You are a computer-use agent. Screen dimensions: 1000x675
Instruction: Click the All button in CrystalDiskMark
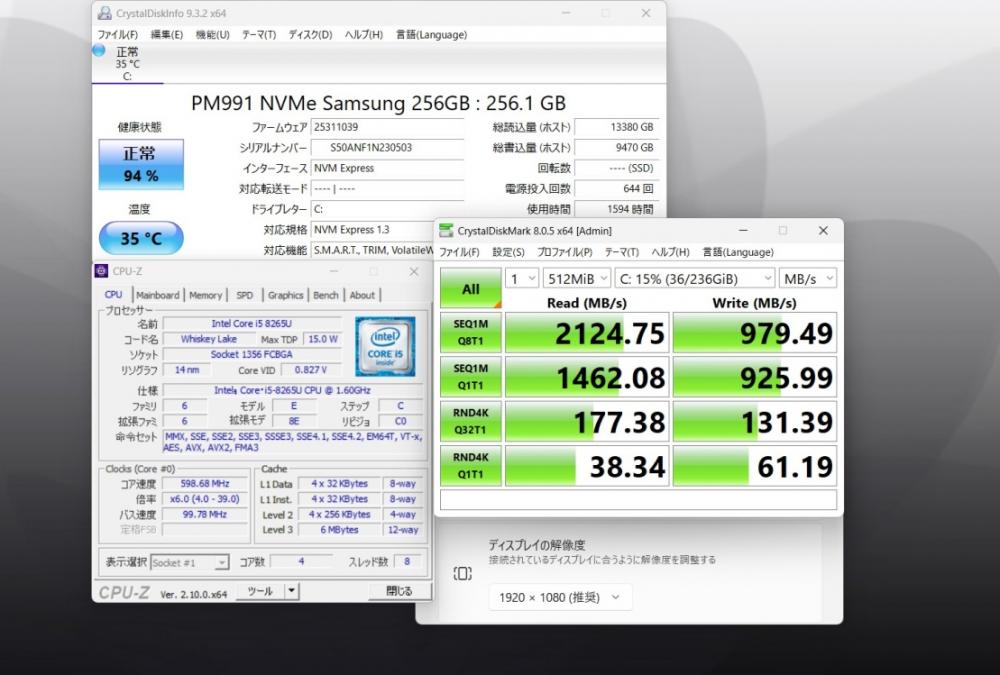471,288
